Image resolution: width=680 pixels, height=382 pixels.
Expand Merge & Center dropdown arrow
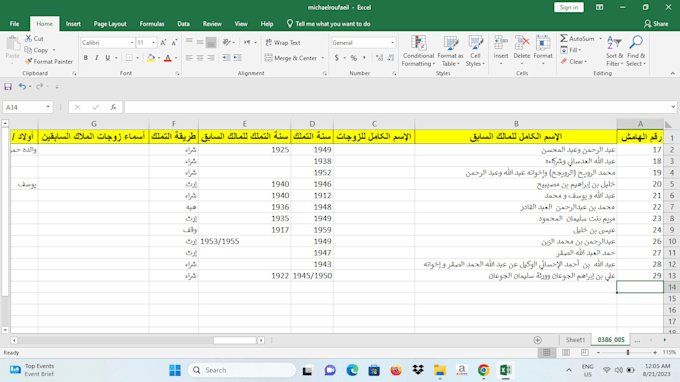(x=323, y=58)
